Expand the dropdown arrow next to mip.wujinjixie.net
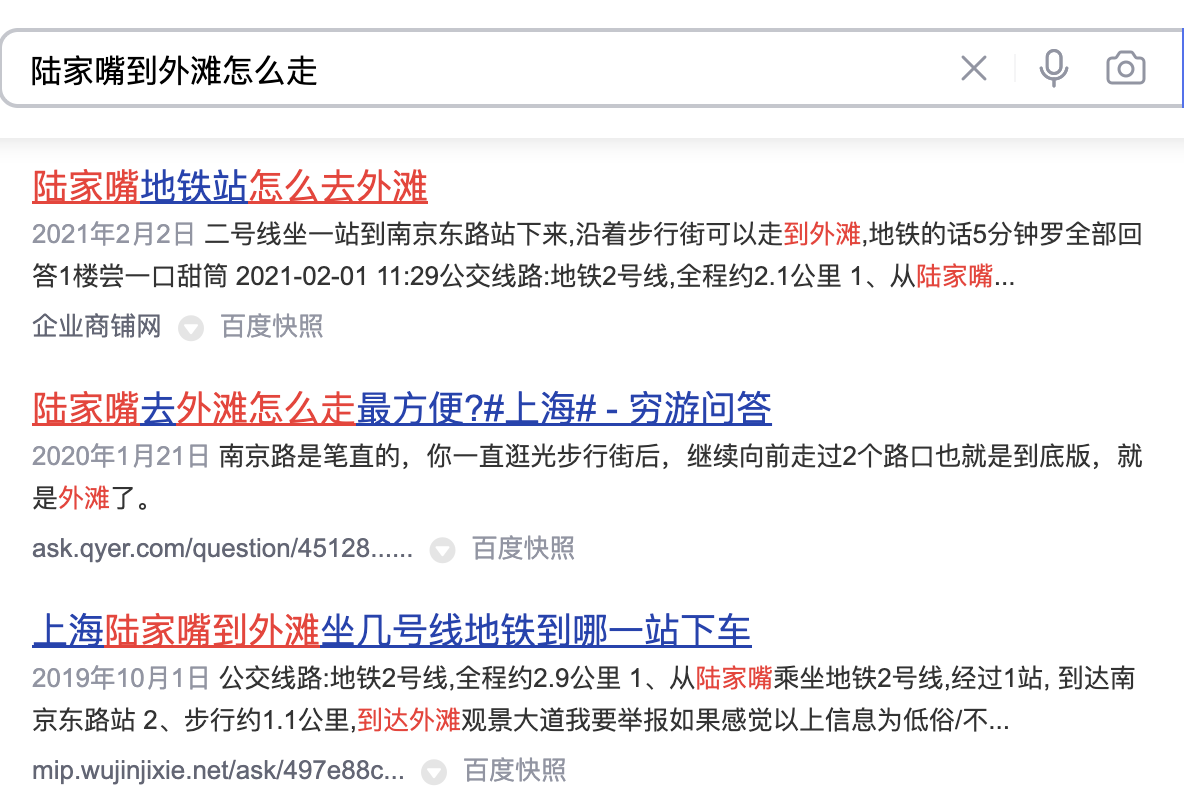Viewport: 1184px width, 804px height. pyautogui.click(x=433, y=772)
